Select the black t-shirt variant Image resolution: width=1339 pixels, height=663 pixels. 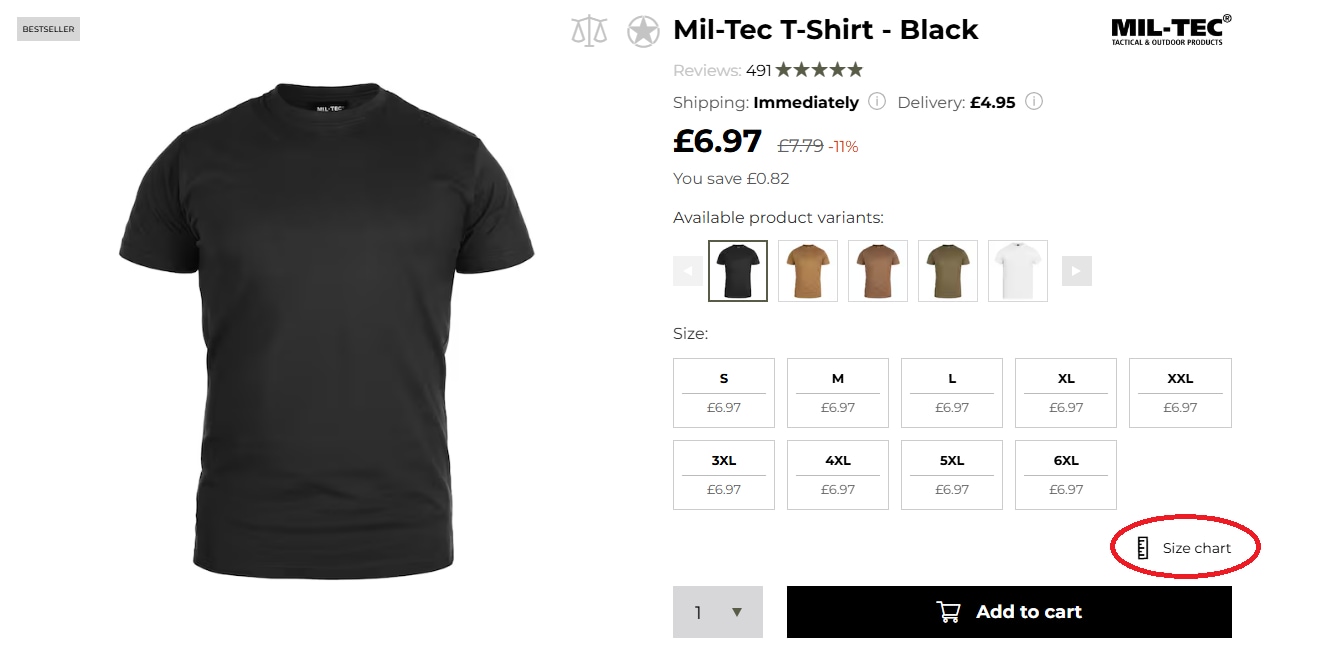click(x=737, y=270)
